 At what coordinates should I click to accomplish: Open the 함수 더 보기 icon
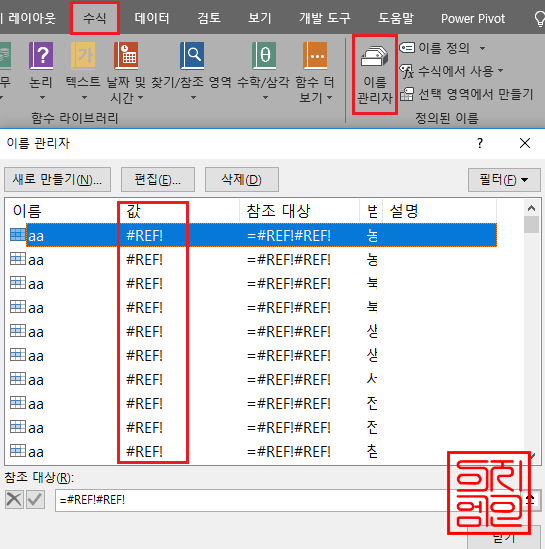point(315,56)
